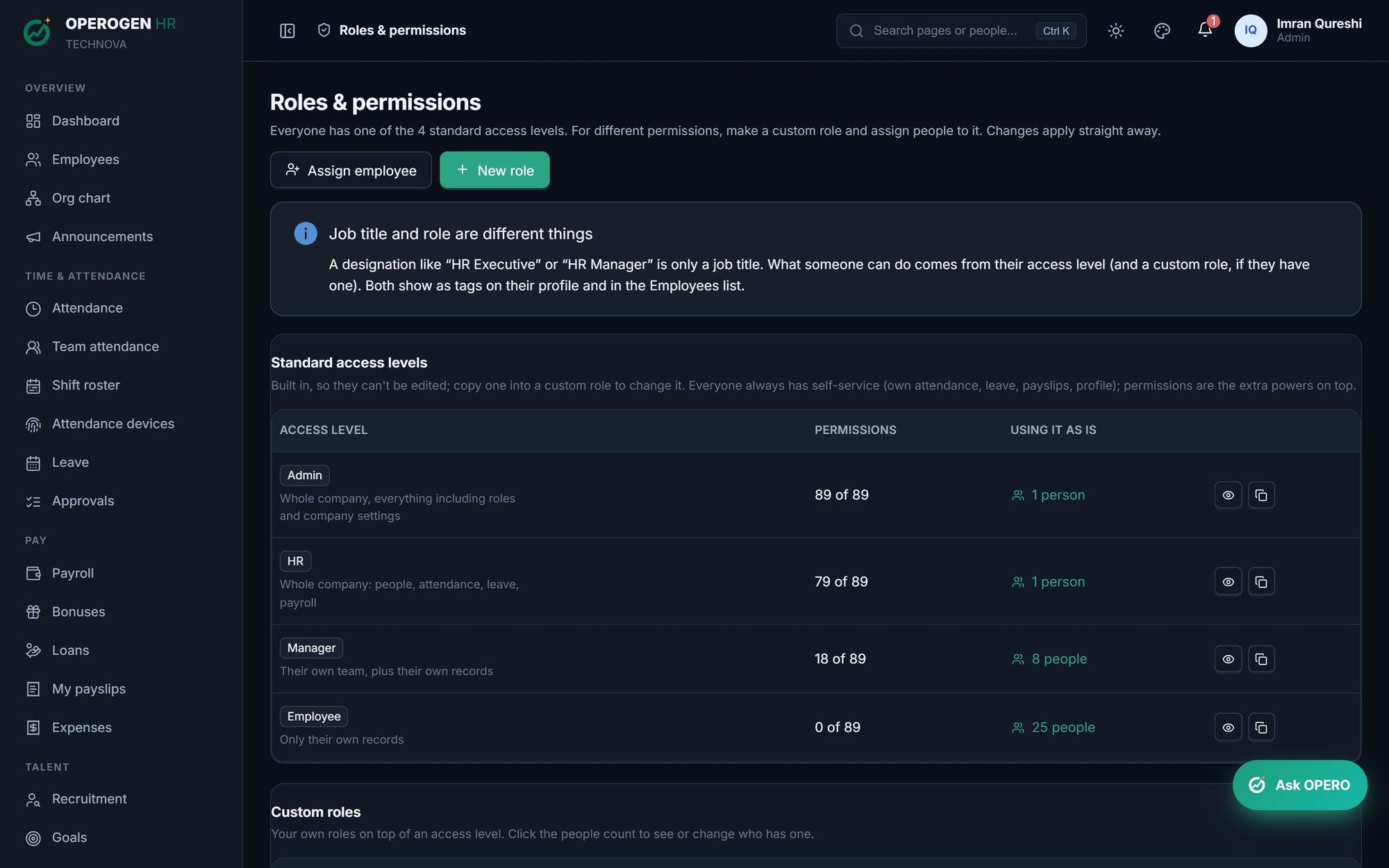Show the 1 person using Admin
Screen dimensions: 1389x868
1049,495
